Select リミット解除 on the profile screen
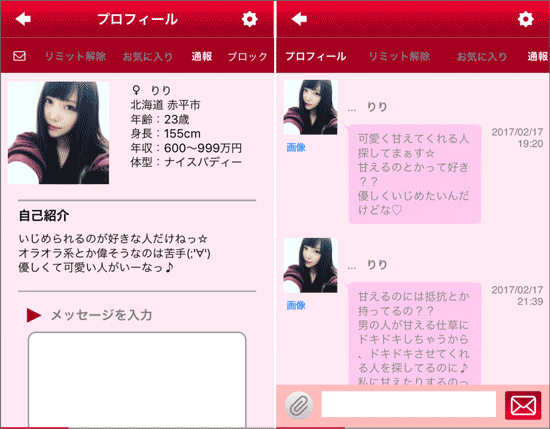The image size is (550, 429). coord(75,56)
